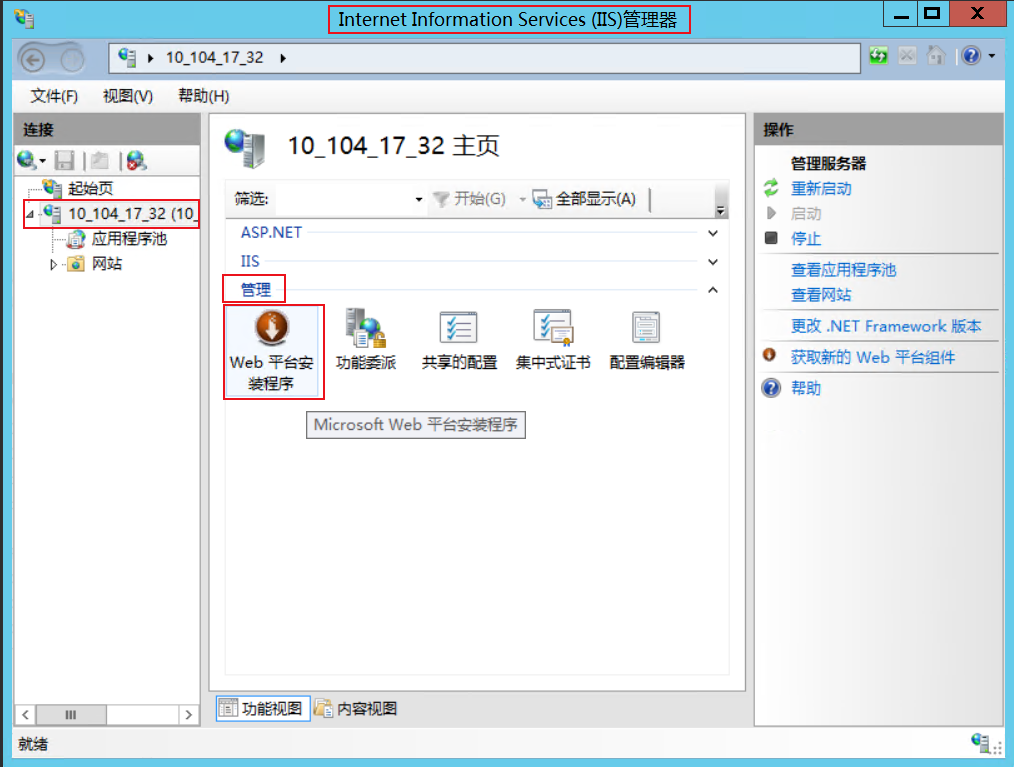The image size is (1014, 767).
Task: Open the 帮助(H) menu
Action: (x=204, y=96)
